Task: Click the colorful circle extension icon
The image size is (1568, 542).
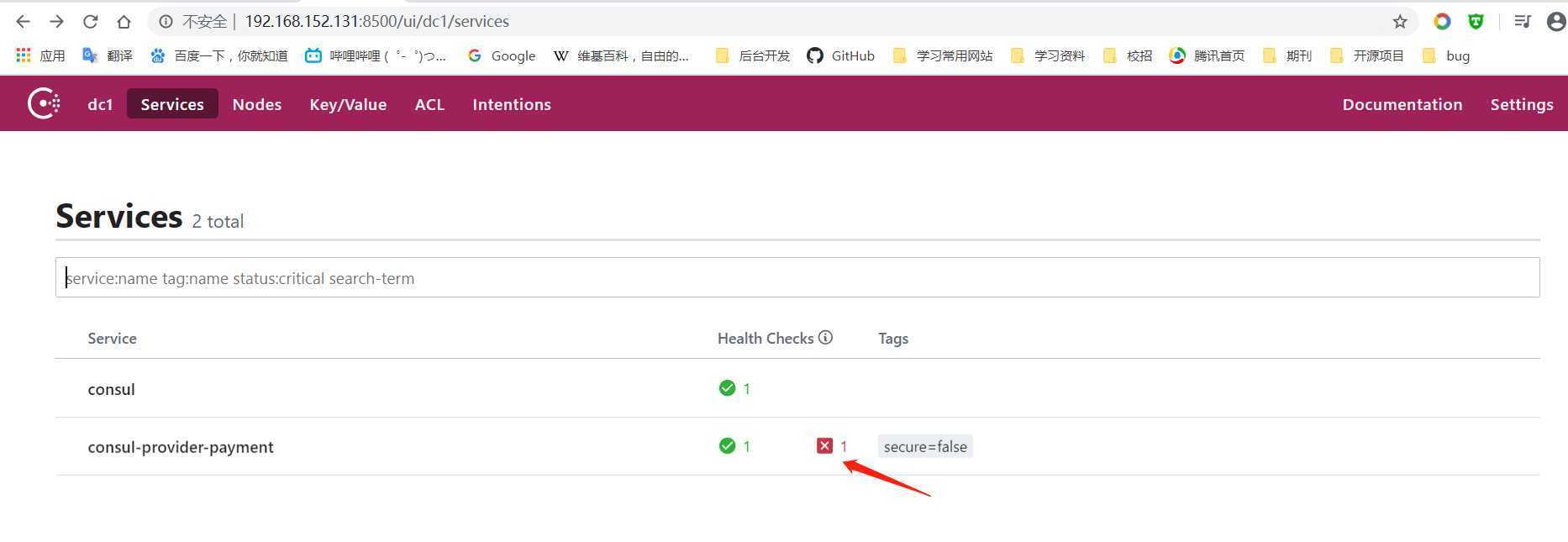Action: [1442, 21]
